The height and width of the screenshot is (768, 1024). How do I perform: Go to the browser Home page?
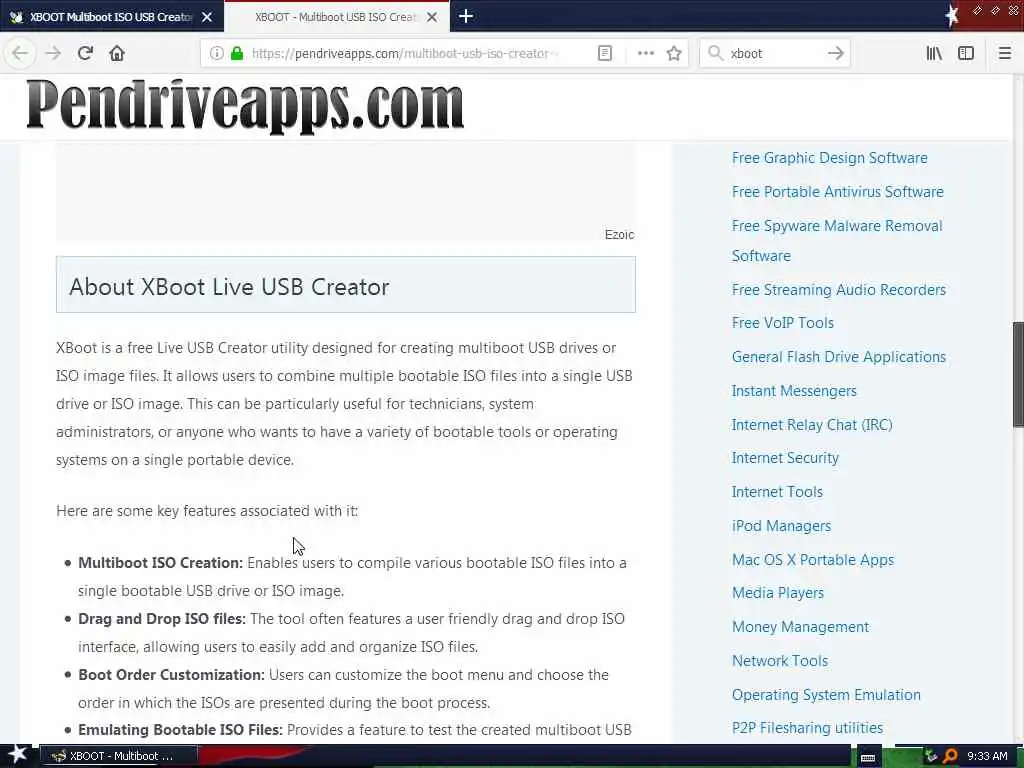[x=117, y=53]
